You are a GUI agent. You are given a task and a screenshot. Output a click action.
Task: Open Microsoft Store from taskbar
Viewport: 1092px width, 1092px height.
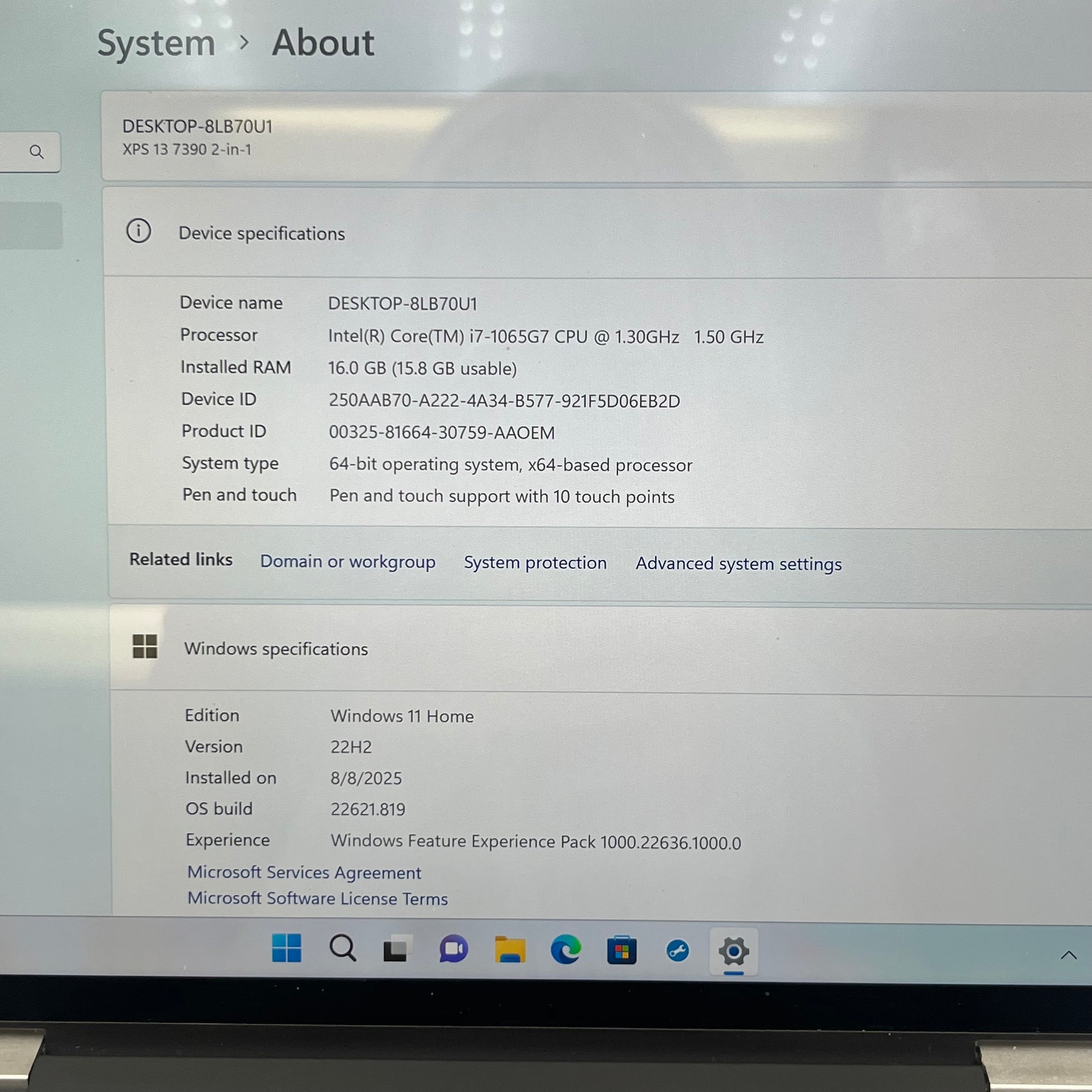pos(622,950)
